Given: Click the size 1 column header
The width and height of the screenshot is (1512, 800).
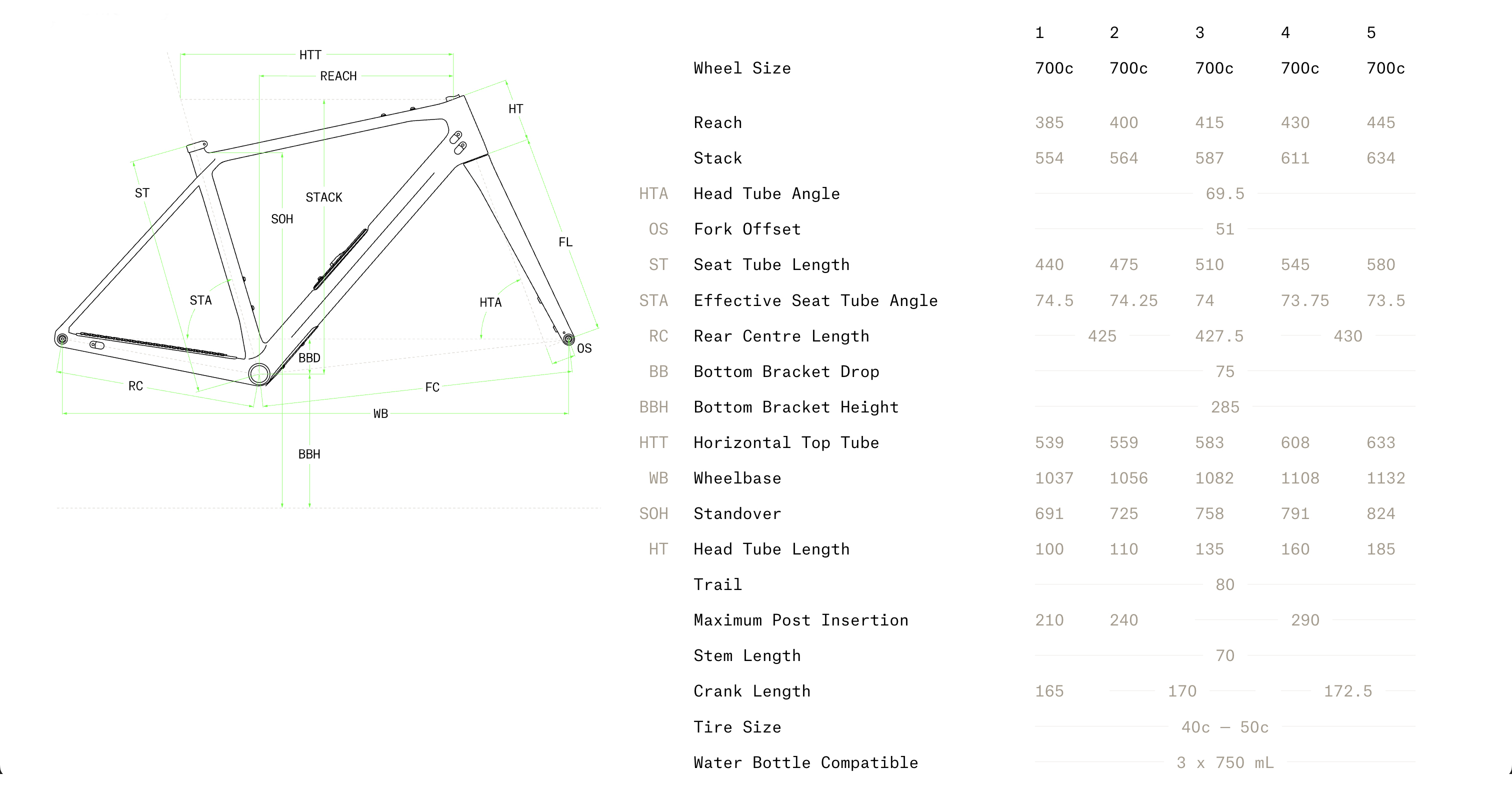Looking at the screenshot, I should click(1039, 33).
